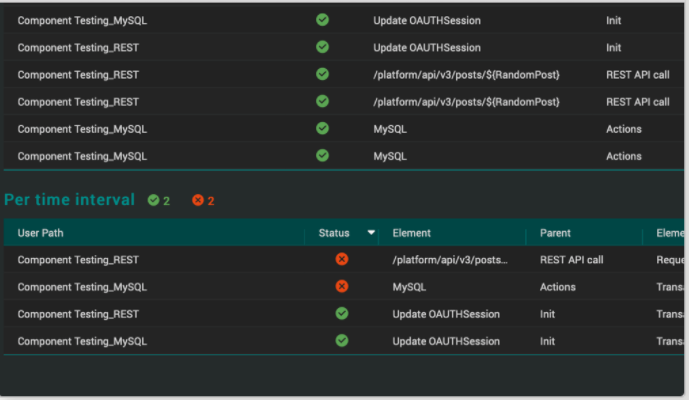Image resolution: width=689 pixels, height=400 pixels.
Task: Click MySQL element cell in the failed row
Action: click(409, 286)
